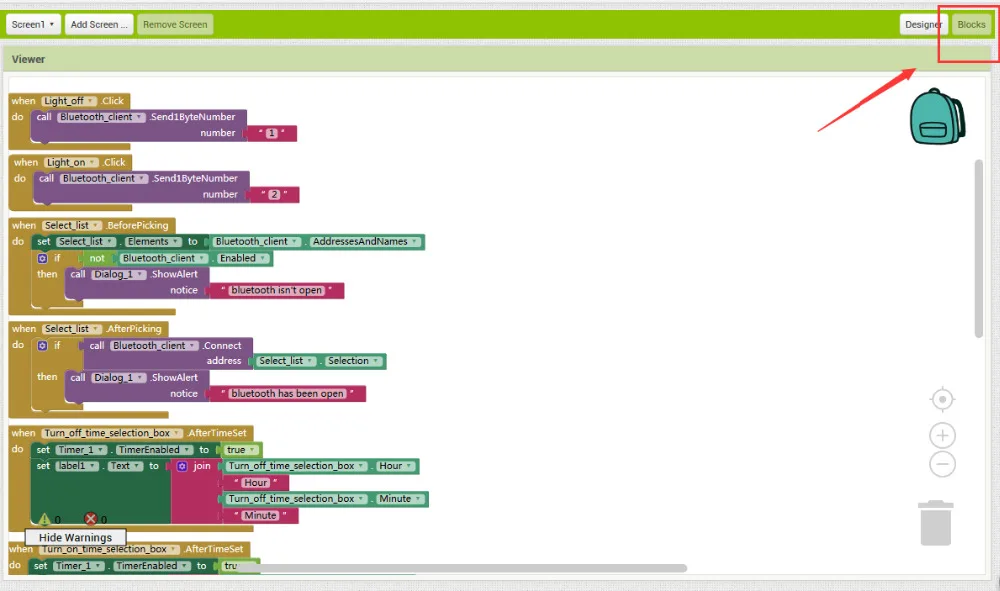Click the Remove Screen button
The image size is (1000, 591).
(x=175, y=24)
